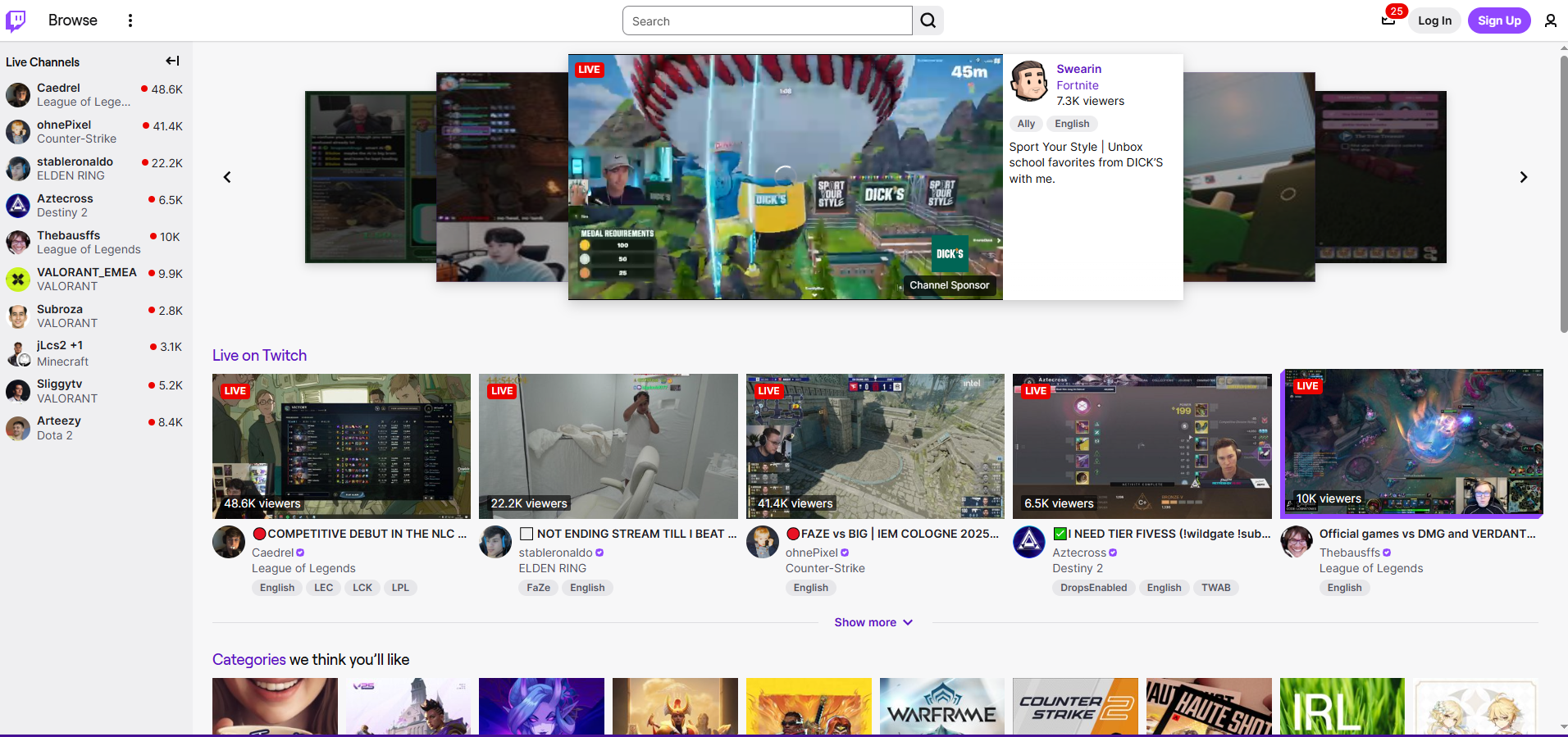Screen dimensions: 1568x737
Task: Filter by the LEC tag
Action: coord(324,588)
